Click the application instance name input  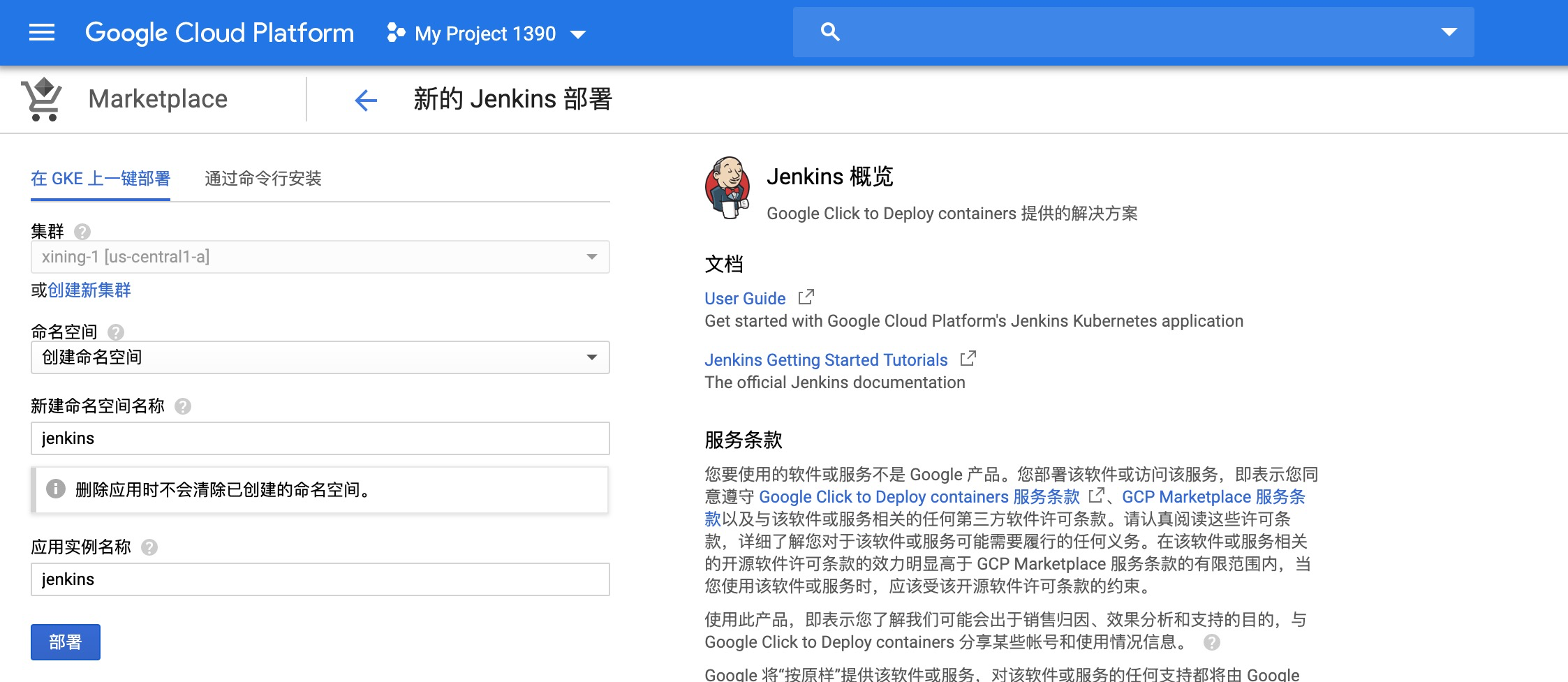click(320, 579)
